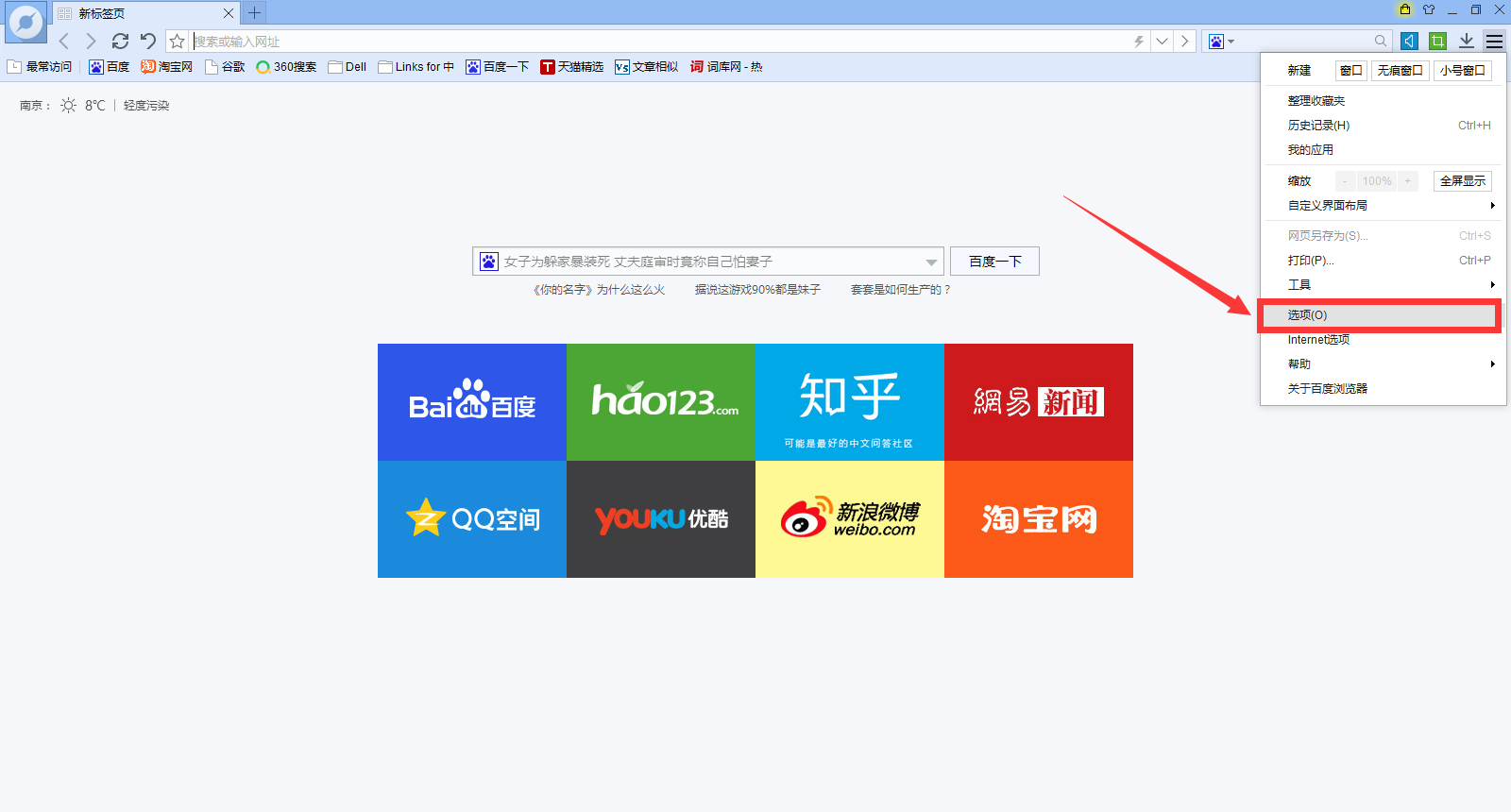
Task: Click the lightning speed mode icon
Action: [x=1139, y=42]
